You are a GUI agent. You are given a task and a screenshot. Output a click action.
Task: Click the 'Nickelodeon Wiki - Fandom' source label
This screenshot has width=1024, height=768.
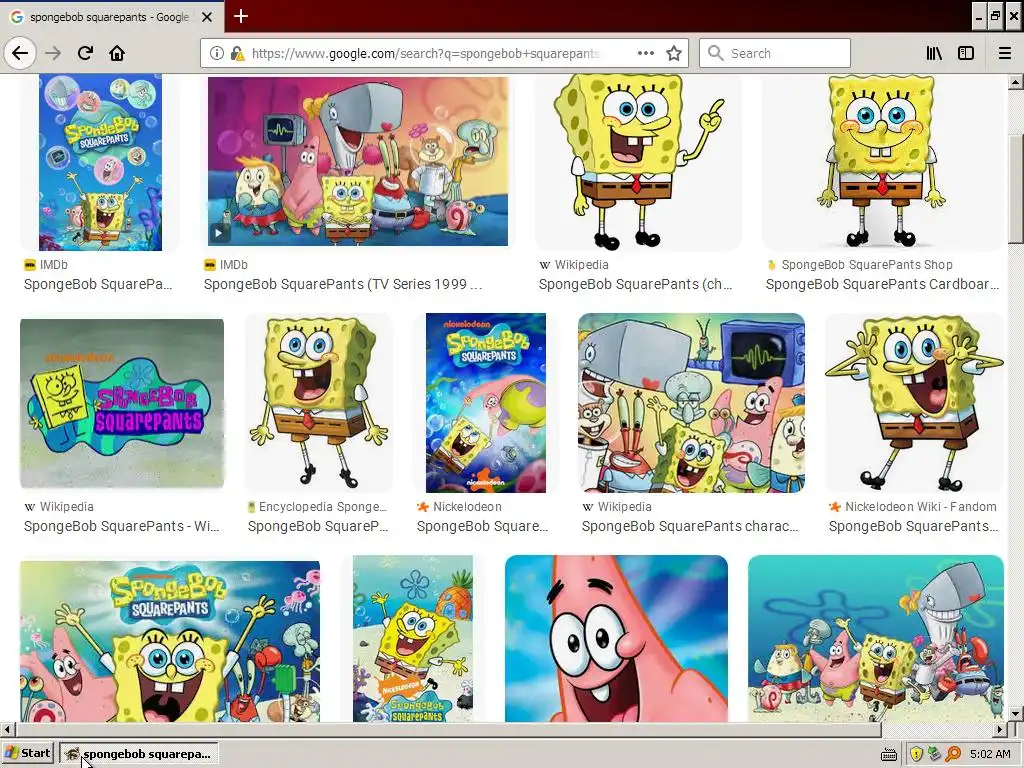coord(921,506)
